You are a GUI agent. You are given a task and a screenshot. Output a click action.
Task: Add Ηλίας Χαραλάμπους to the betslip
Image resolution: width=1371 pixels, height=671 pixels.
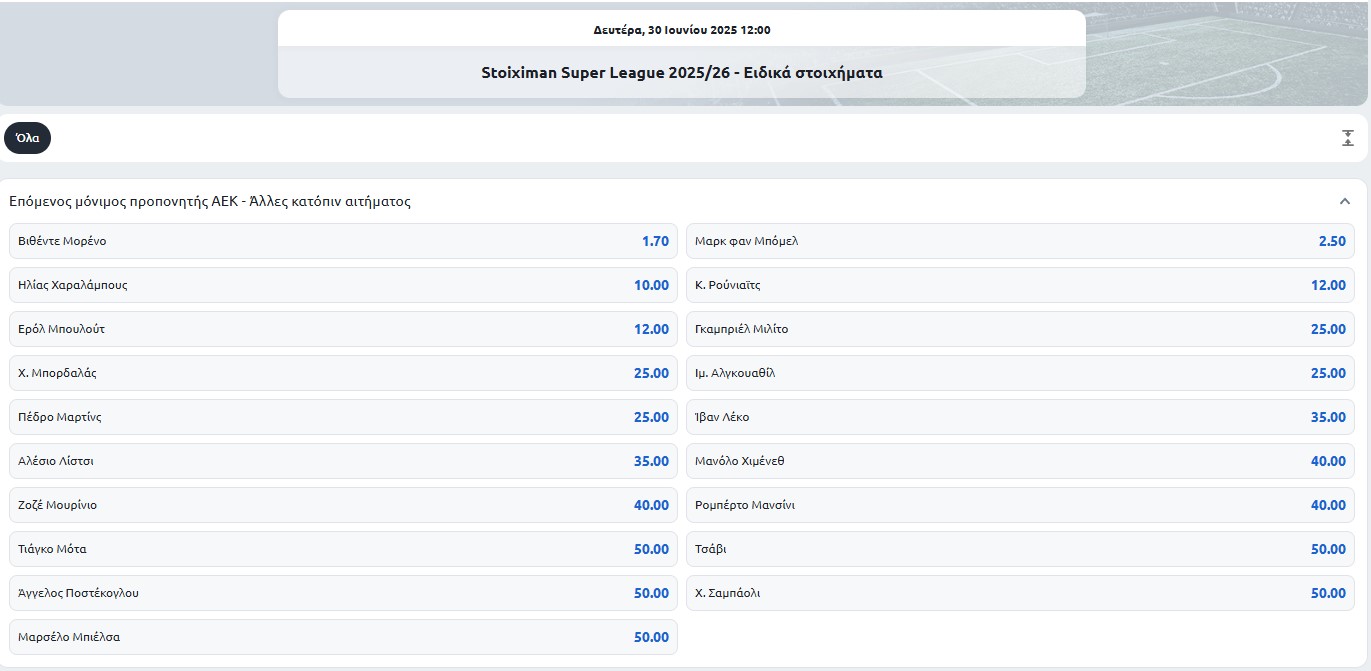point(343,285)
